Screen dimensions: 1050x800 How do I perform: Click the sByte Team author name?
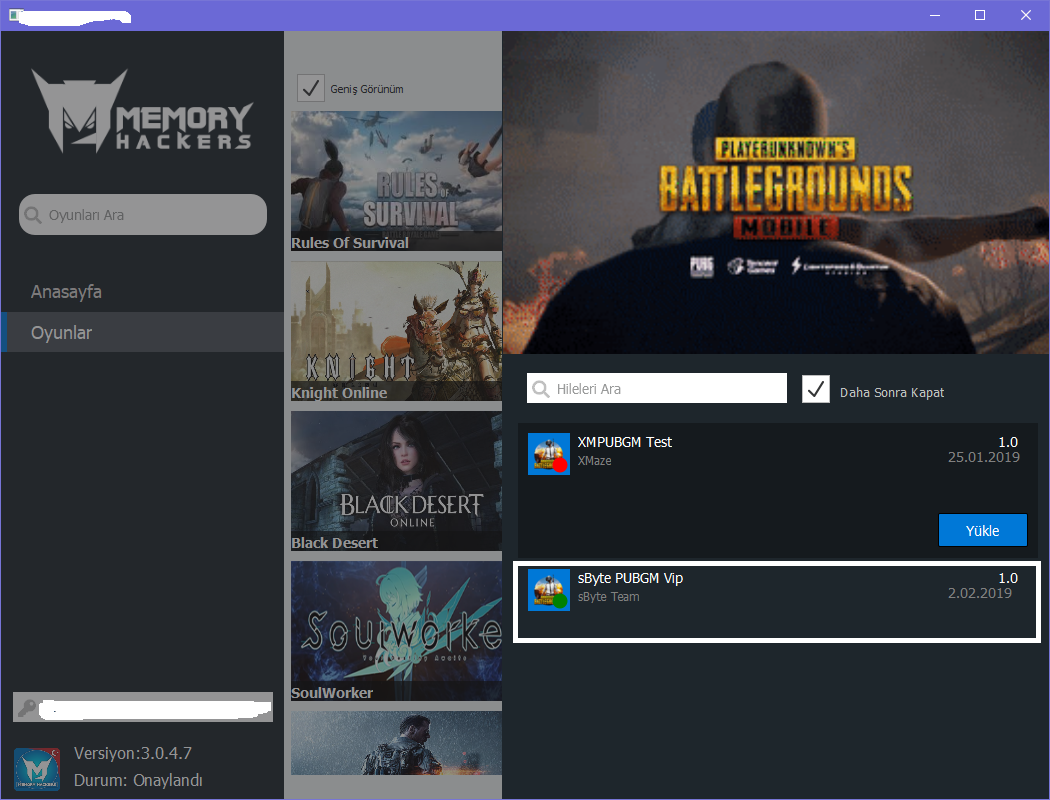(x=609, y=596)
